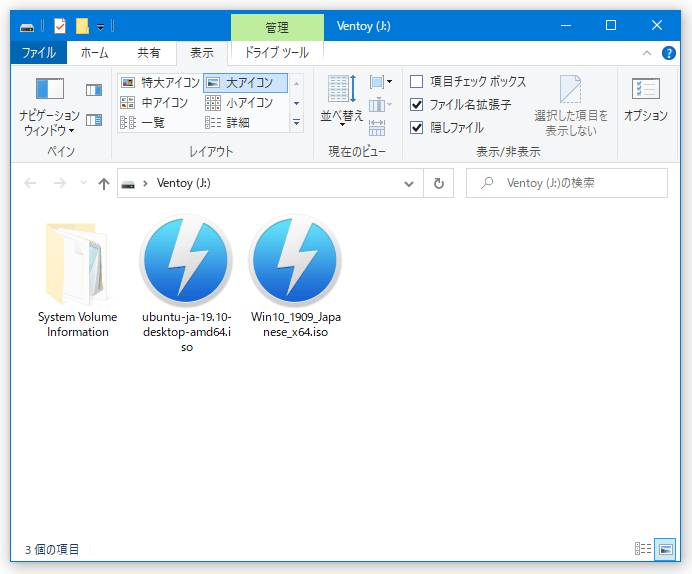Toggle the Preview pane icon
This screenshot has width=692, height=574.
coord(94,90)
